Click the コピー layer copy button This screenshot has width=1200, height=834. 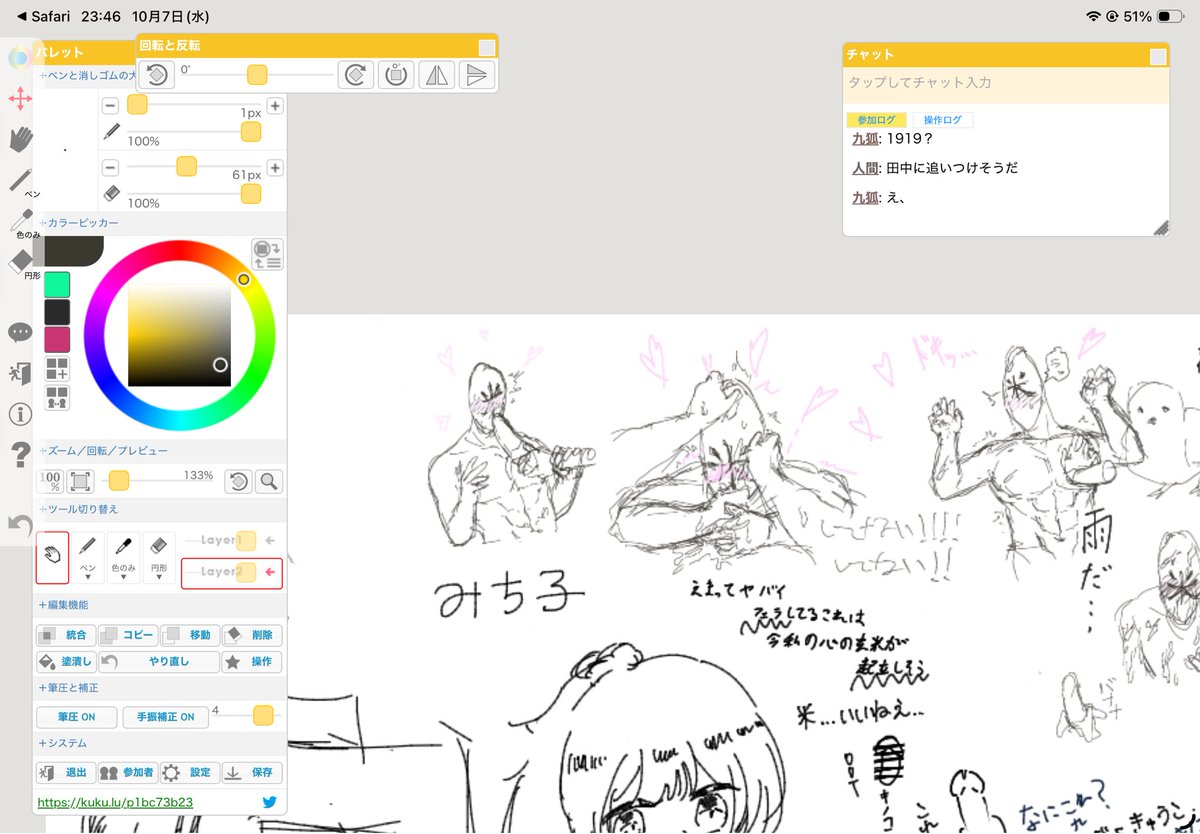[127, 635]
